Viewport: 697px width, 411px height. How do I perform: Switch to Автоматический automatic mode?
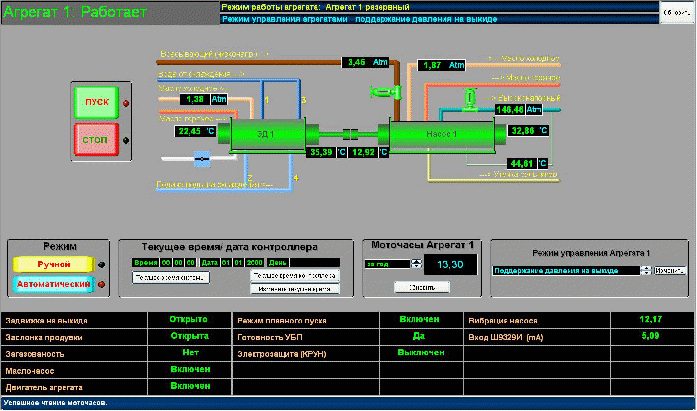pos(54,284)
